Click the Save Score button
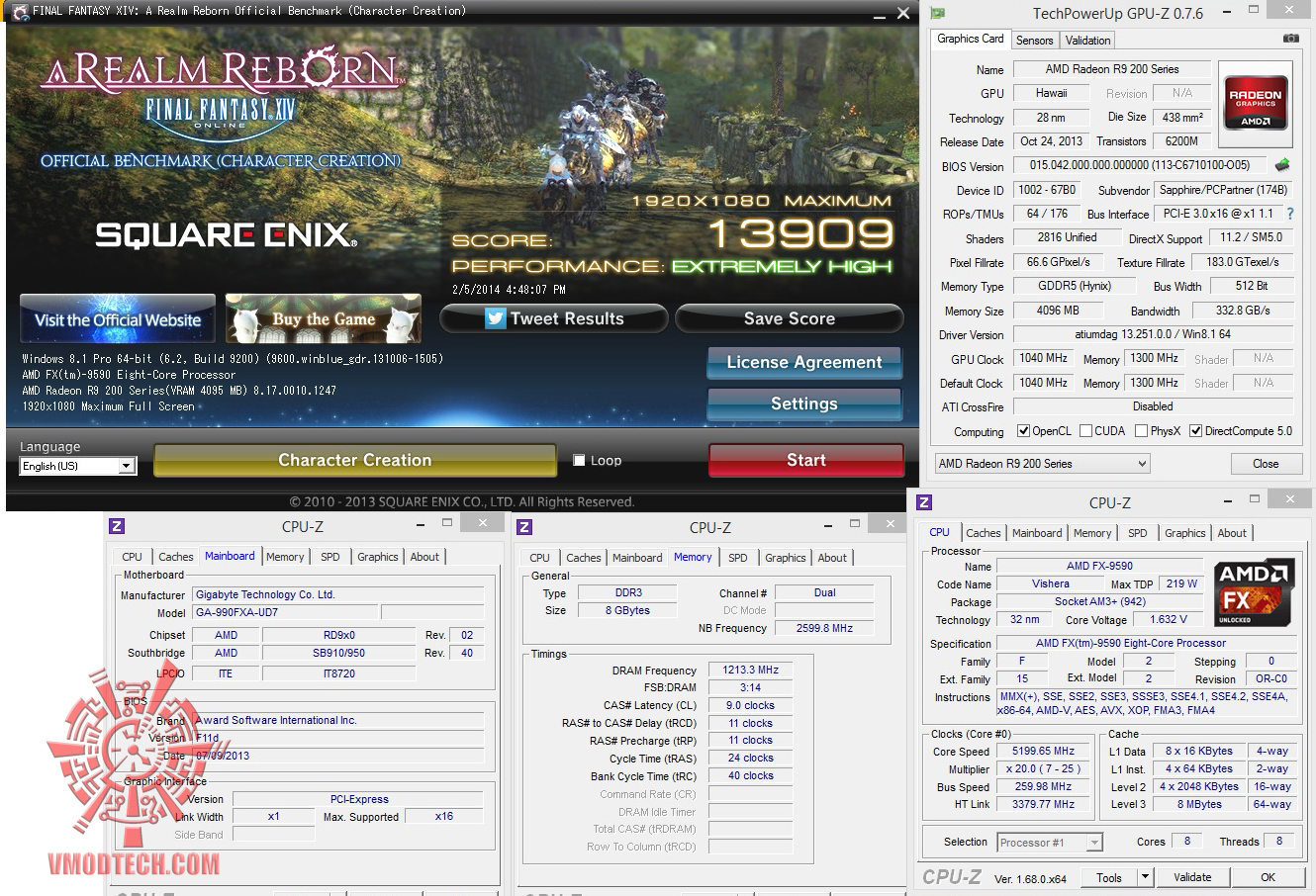 [790, 318]
